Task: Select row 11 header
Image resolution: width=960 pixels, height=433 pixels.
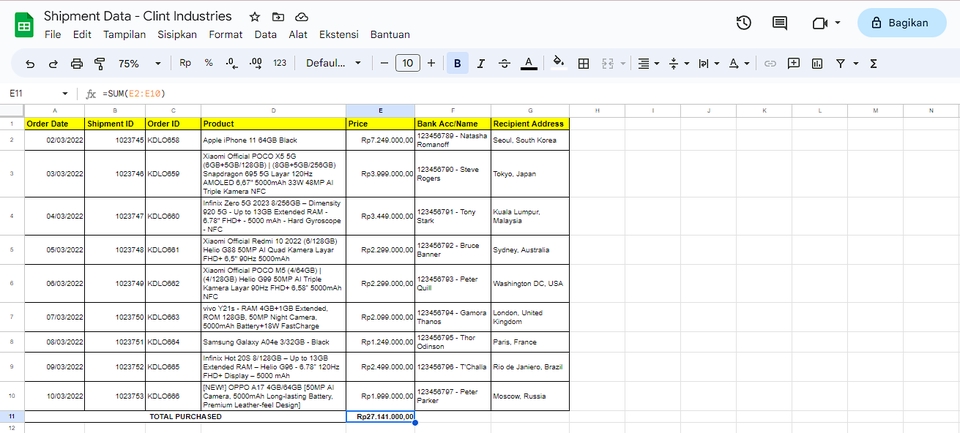Action: tap(12, 416)
